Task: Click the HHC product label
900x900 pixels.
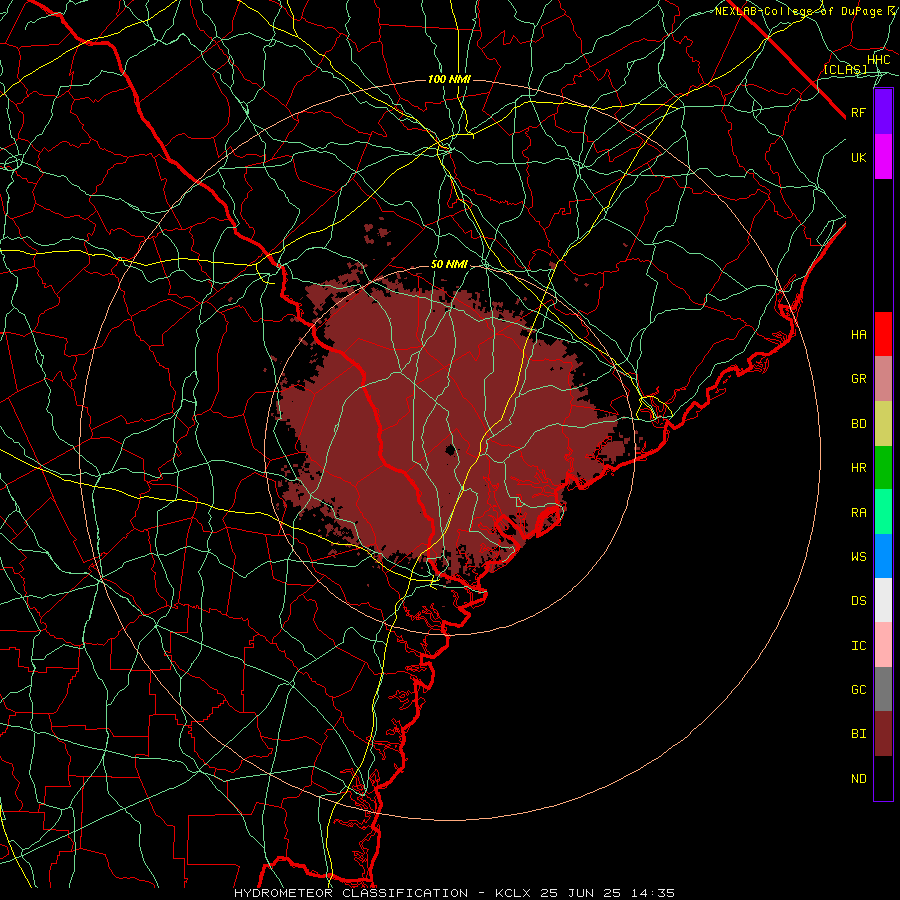Action: click(878, 60)
